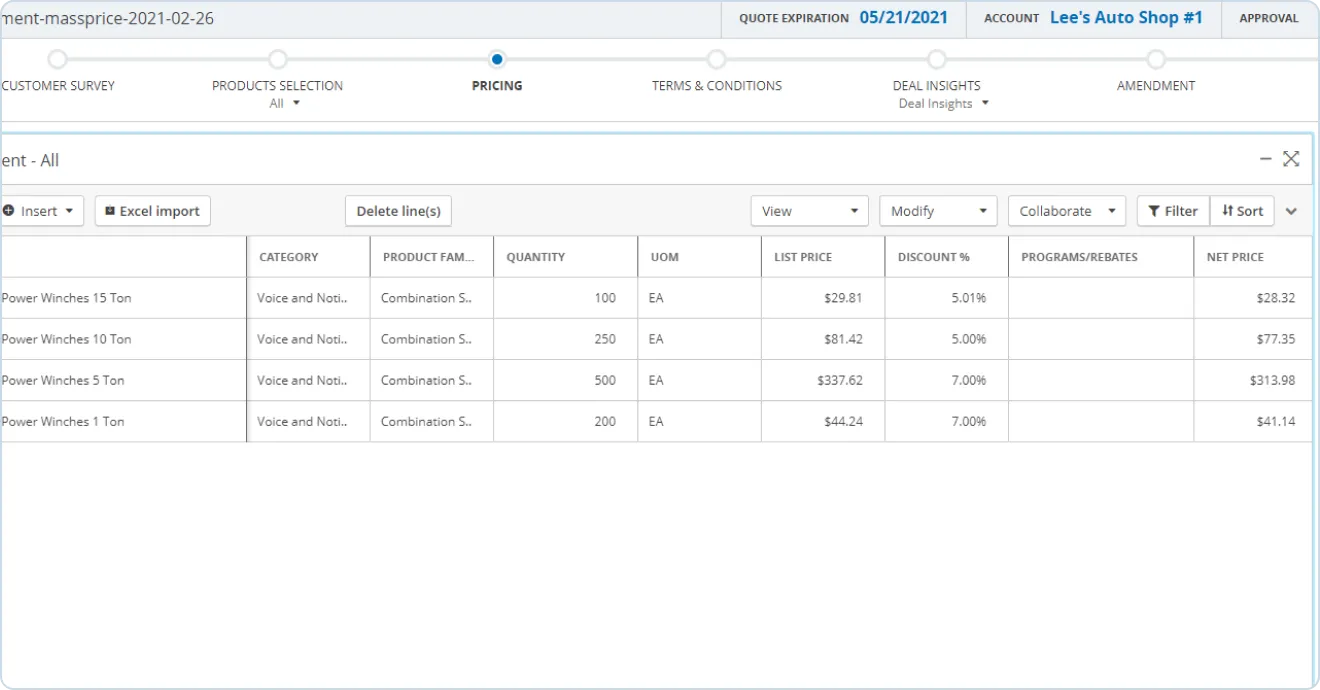Click the 5.01% discount cell
The height and width of the screenshot is (690, 1320).
tap(946, 298)
